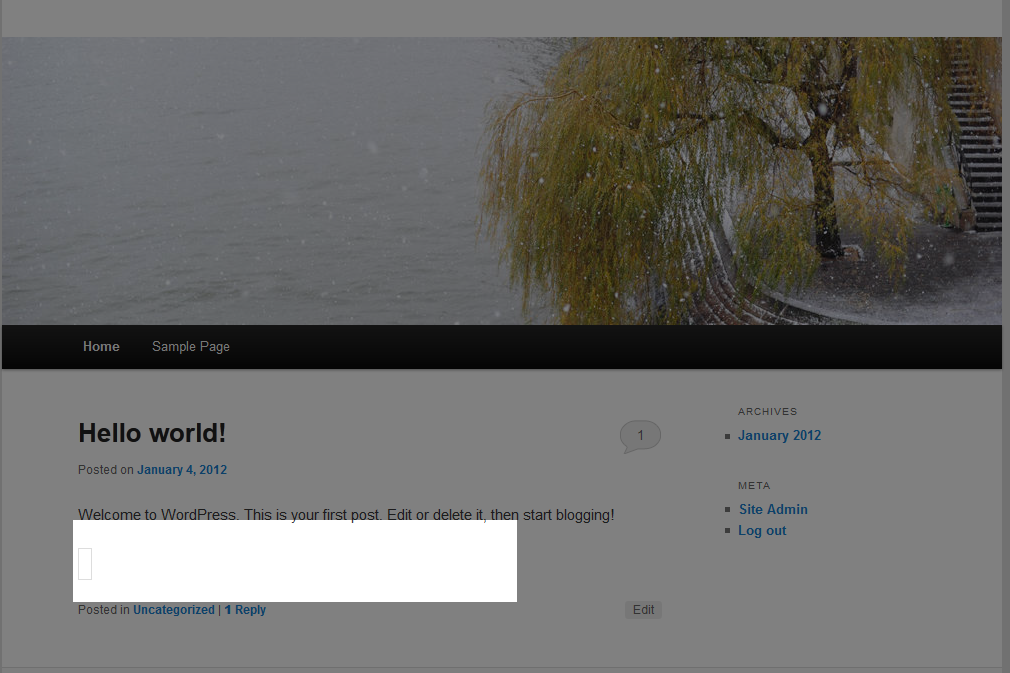This screenshot has width=1010, height=673.
Task: Click the bullet beside Site Admin
Action: click(727, 510)
